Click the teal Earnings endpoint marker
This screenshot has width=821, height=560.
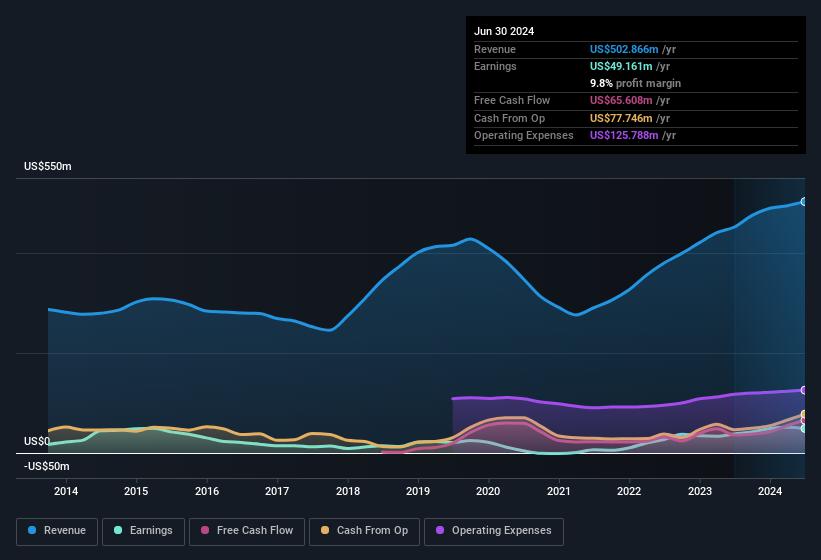point(803,428)
